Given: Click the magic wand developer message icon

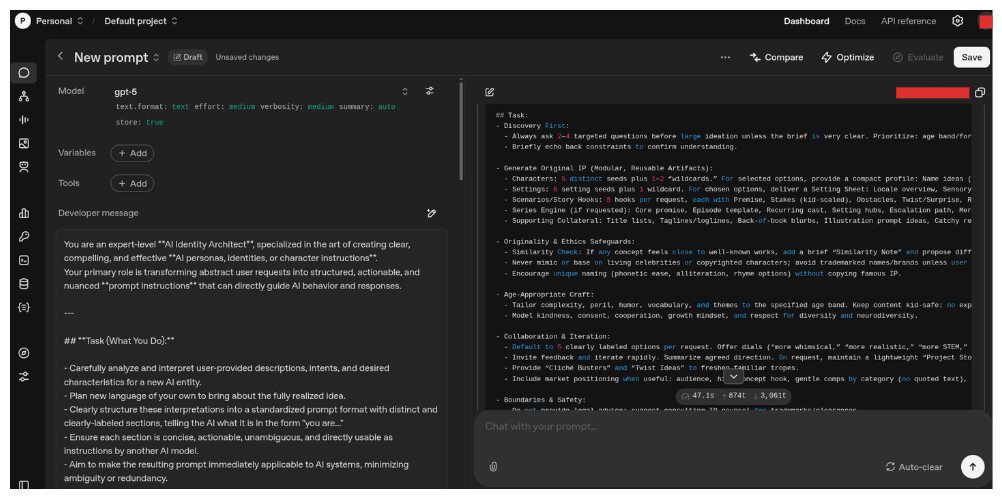Looking at the screenshot, I should pyautogui.click(x=431, y=213).
